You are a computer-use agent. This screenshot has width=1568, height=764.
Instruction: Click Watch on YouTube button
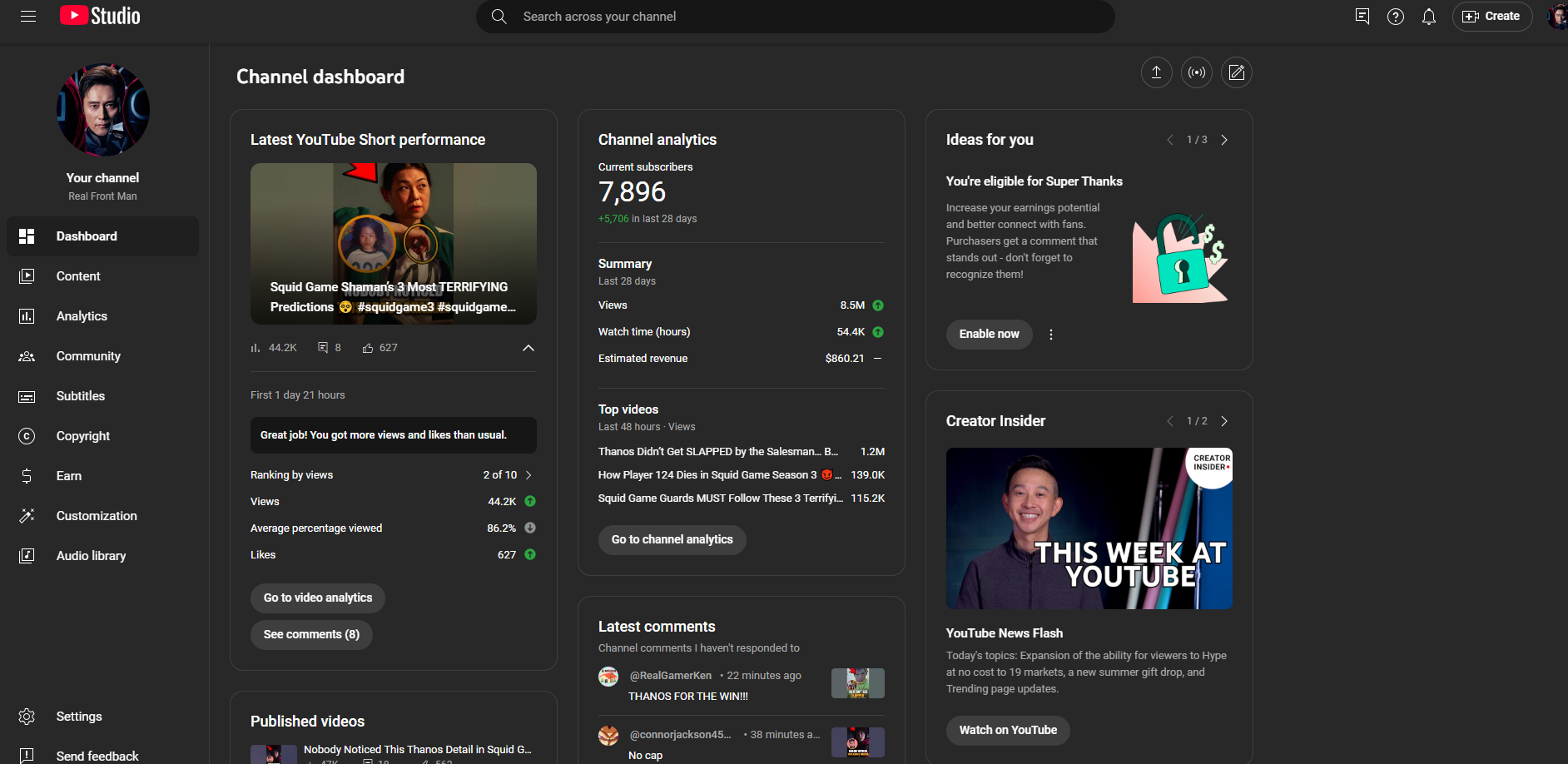1008,730
